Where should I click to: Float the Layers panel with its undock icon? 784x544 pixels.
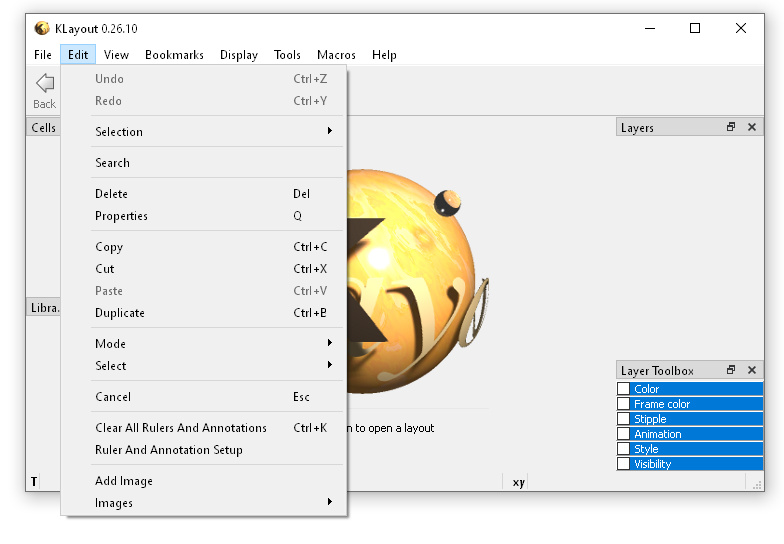(x=730, y=127)
